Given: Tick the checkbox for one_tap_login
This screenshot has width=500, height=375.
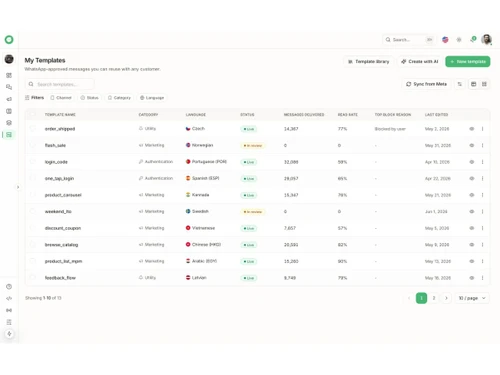Looking at the screenshot, I should (x=33, y=178).
